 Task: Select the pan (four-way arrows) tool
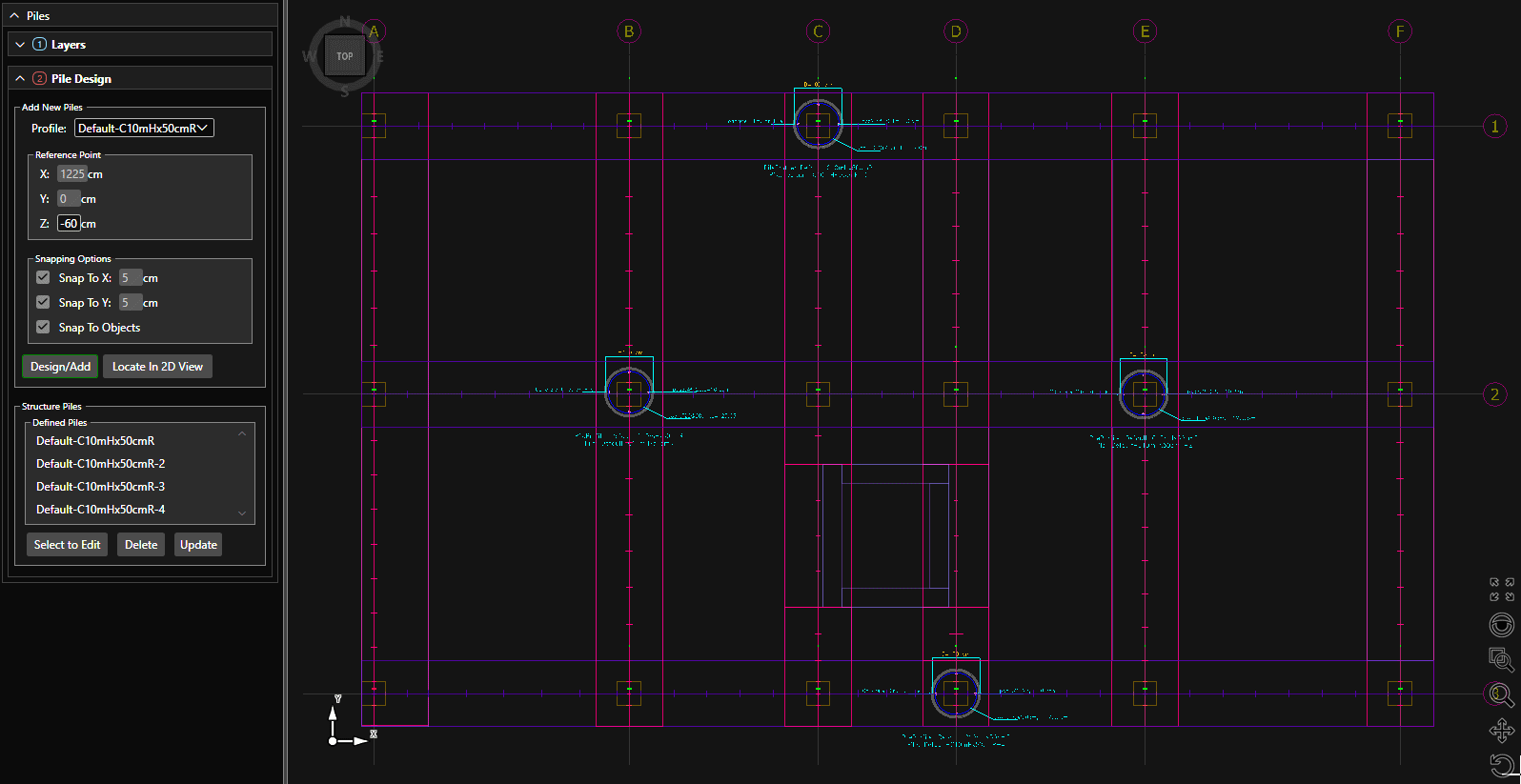pyautogui.click(x=1501, y=731)
